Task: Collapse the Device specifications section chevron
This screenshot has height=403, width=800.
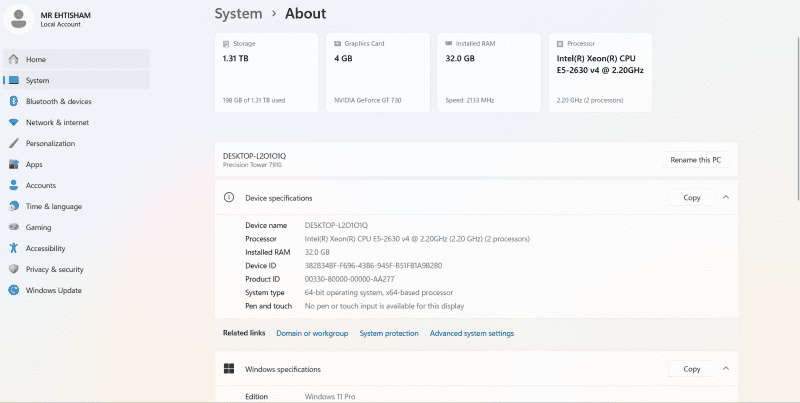Action: click(x=726, y=198)
